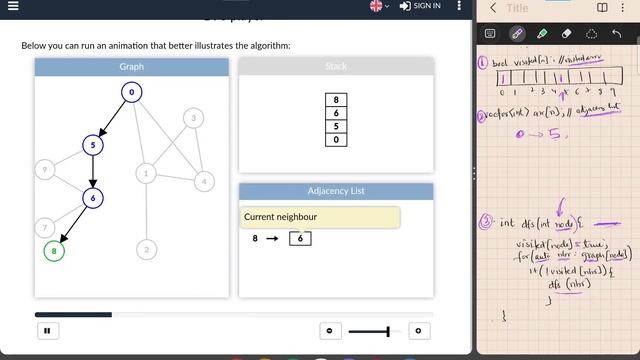Screen dimensions: 640x360
Task: Click the Title field in notes
Action: point(517,8)
